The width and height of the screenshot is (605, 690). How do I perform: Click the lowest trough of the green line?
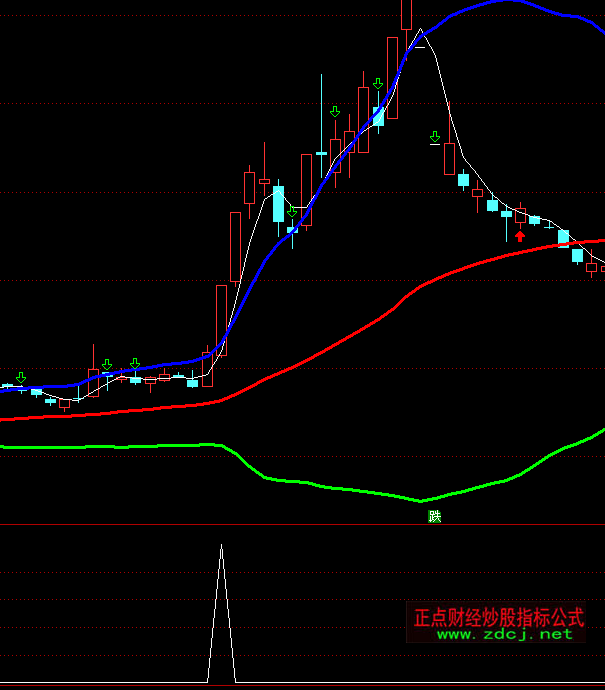pos(421,500)
